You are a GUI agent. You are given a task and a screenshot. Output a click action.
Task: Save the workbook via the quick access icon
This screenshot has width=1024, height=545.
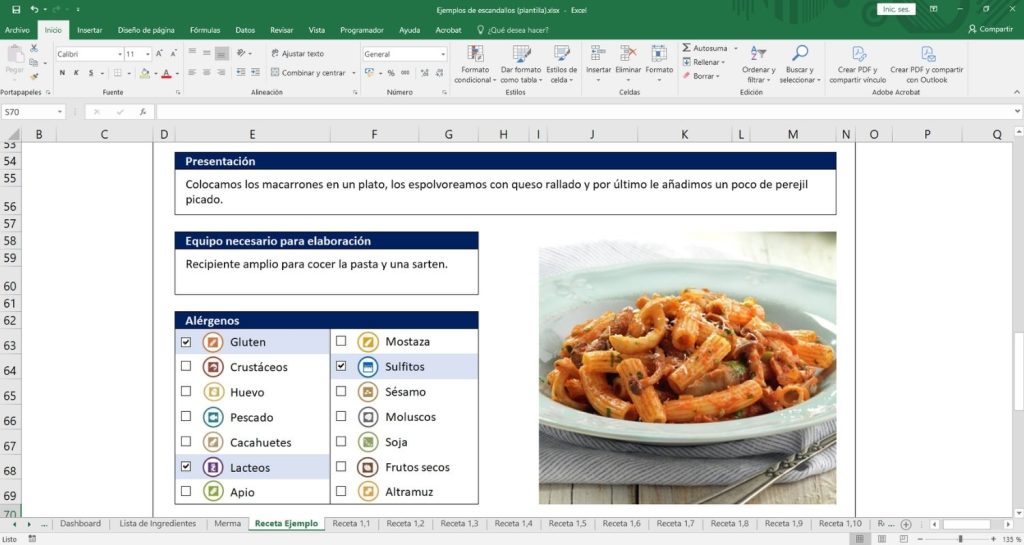pos(16,10)
